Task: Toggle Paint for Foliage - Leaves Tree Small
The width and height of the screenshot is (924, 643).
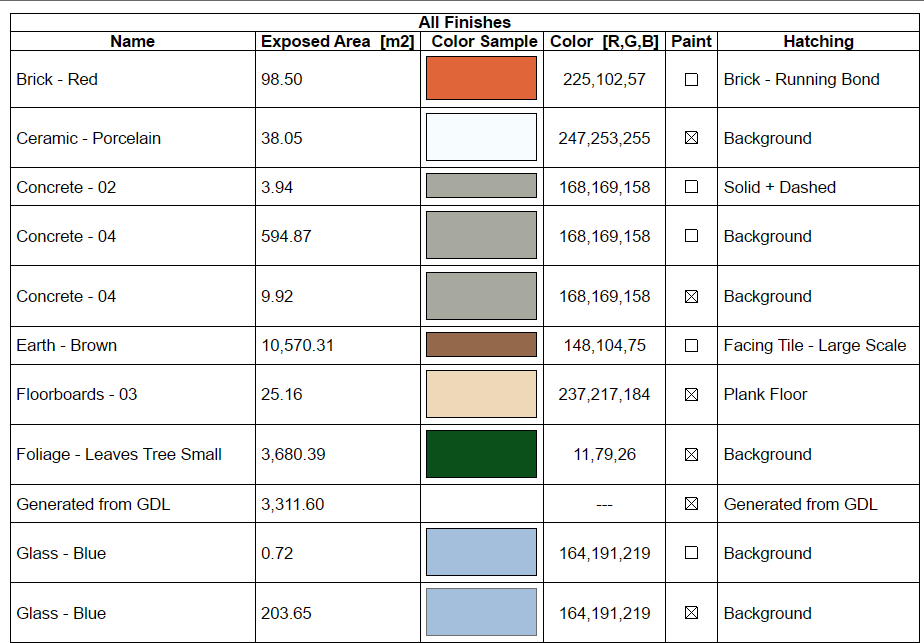Action: tap(691, 454)
